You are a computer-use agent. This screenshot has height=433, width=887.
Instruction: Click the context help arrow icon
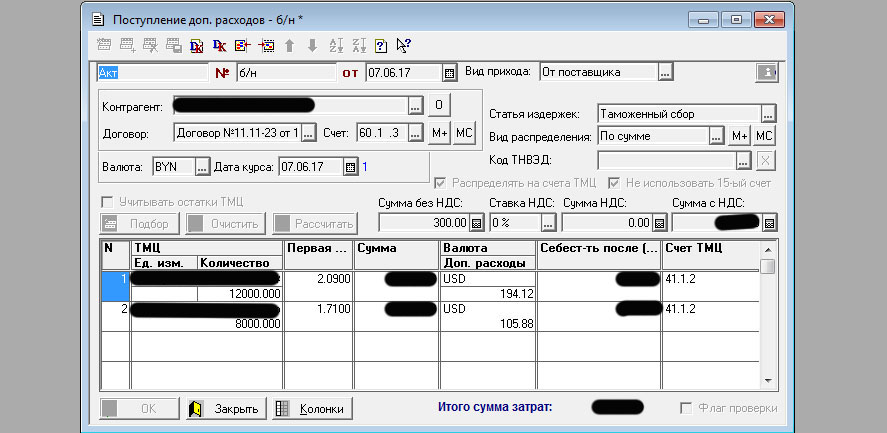click(x=403, y=45)
